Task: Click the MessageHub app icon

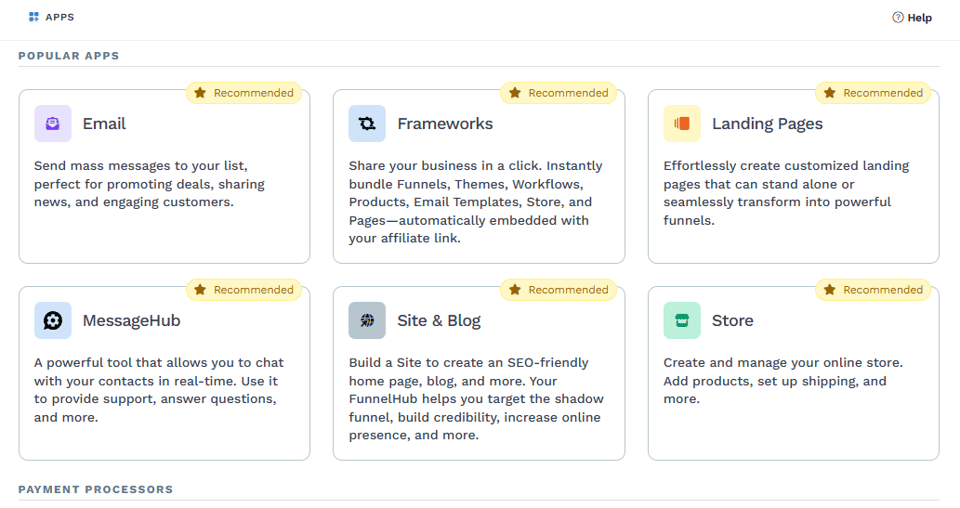Action: [53, 321]
